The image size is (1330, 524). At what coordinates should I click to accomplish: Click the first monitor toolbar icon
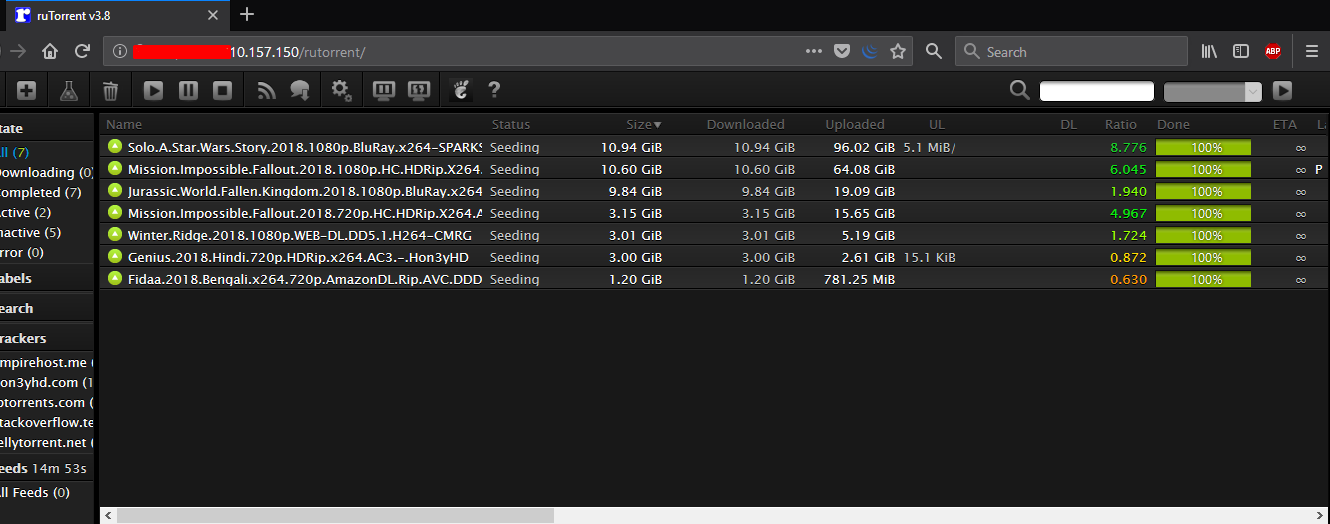point(383,91)
